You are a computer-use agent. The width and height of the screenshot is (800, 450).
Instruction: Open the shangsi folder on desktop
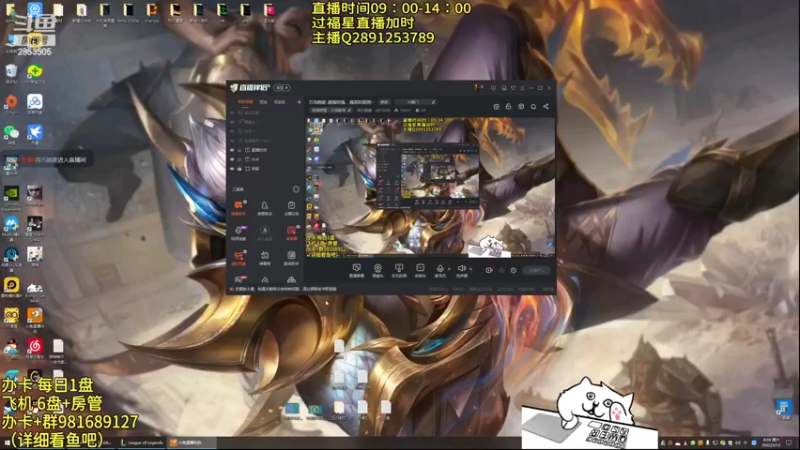(x=152, y=12)
